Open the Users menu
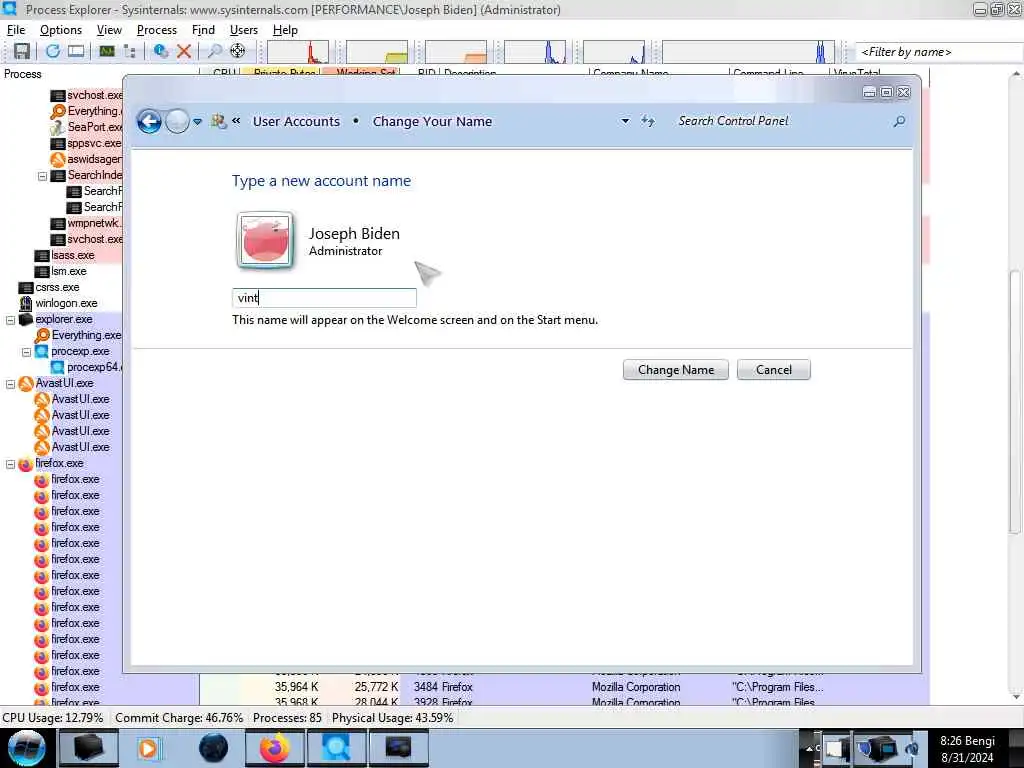This screenshot has height=768, width=1024. (244, 30)
